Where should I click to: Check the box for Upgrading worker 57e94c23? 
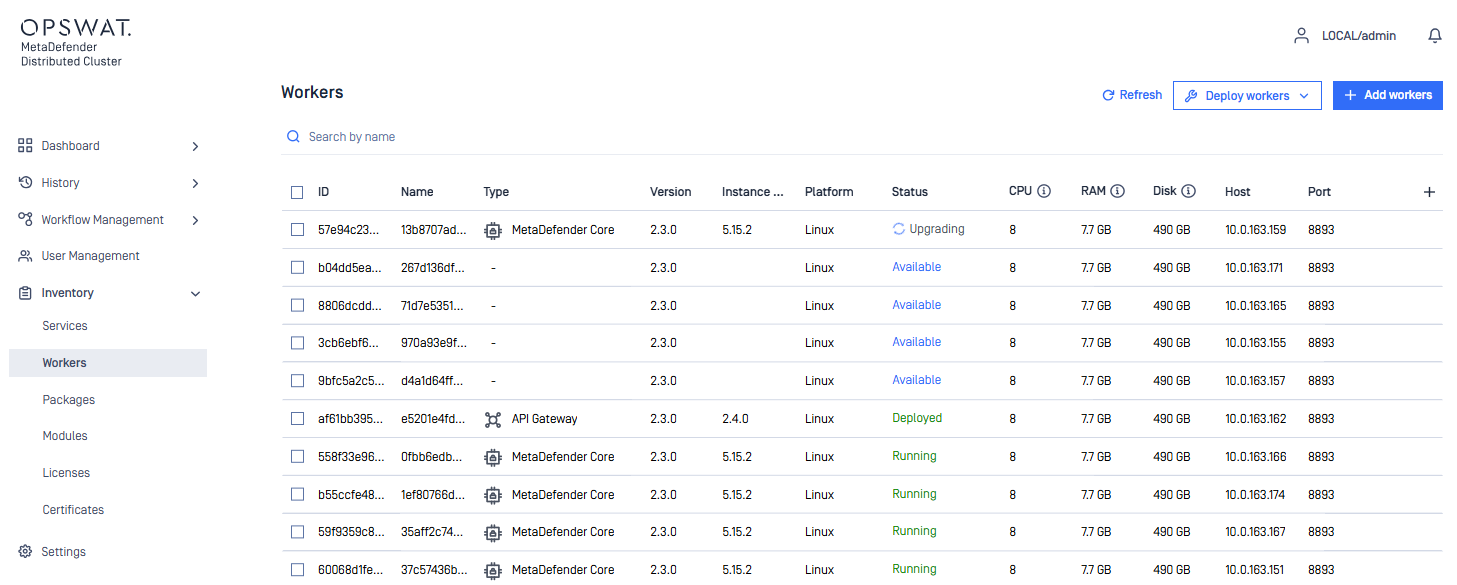[x=297, y=230]
